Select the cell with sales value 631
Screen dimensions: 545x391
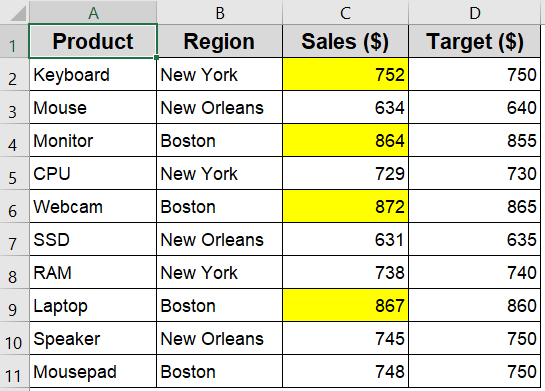coord(345,239)
